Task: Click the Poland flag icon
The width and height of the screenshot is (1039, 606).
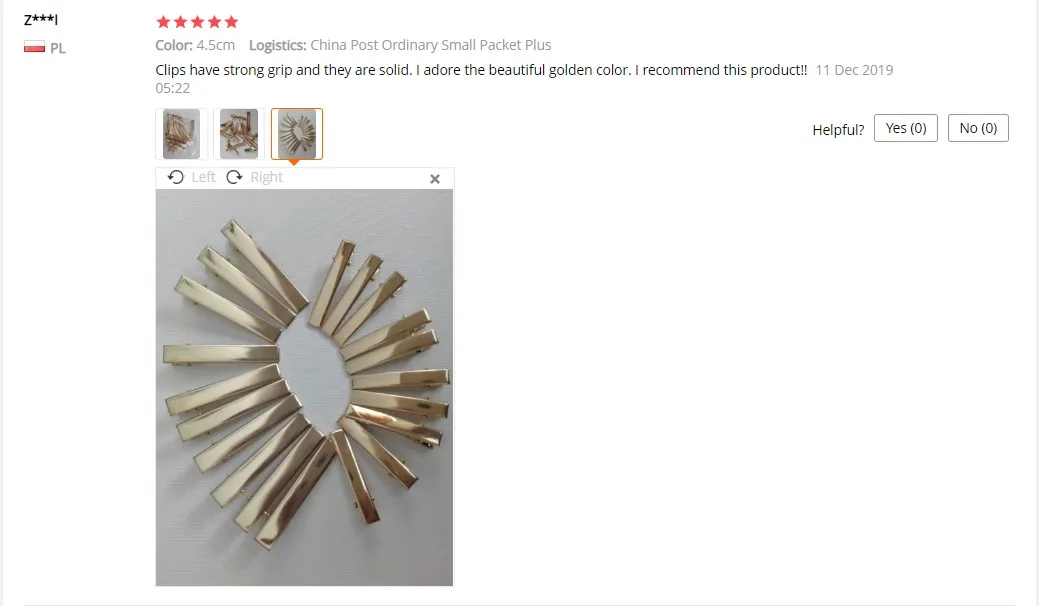Action: [x=34, y=47]
